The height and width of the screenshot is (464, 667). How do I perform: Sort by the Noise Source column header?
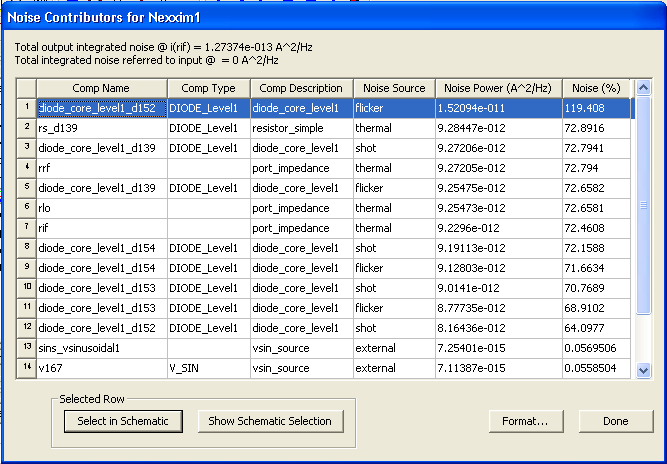[x=393, y=88]
